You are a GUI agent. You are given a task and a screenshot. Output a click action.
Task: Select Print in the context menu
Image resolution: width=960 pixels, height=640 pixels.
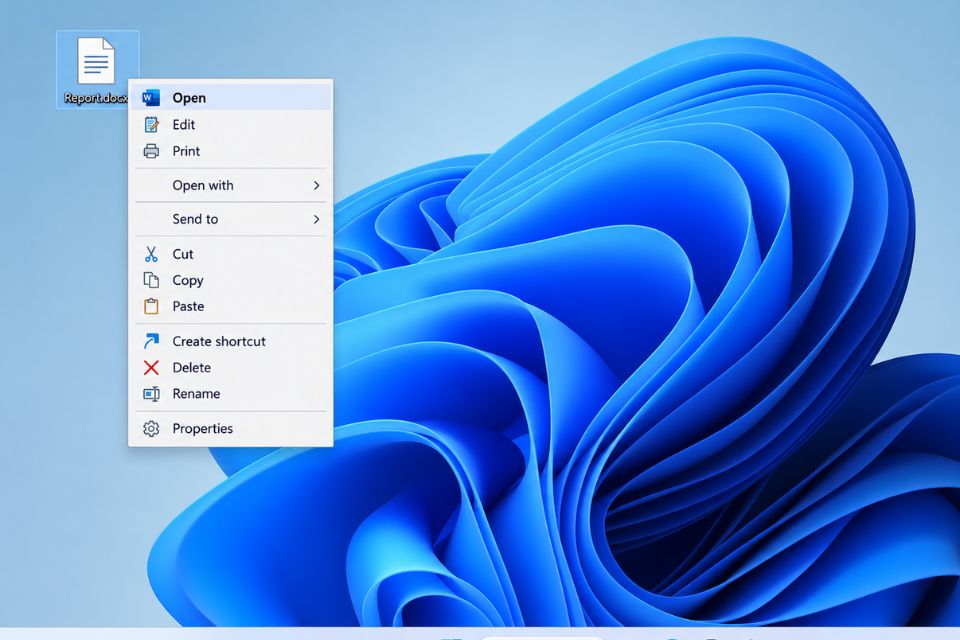point(231,151)
